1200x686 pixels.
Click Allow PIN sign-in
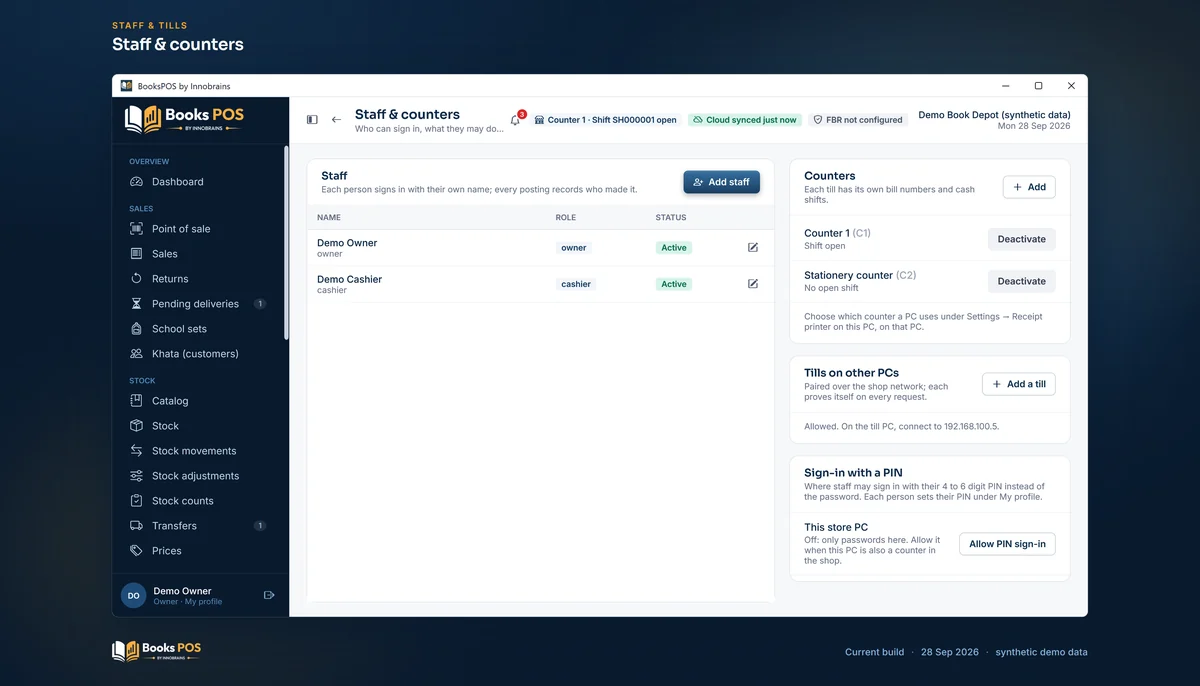(x=1007, y=544)
